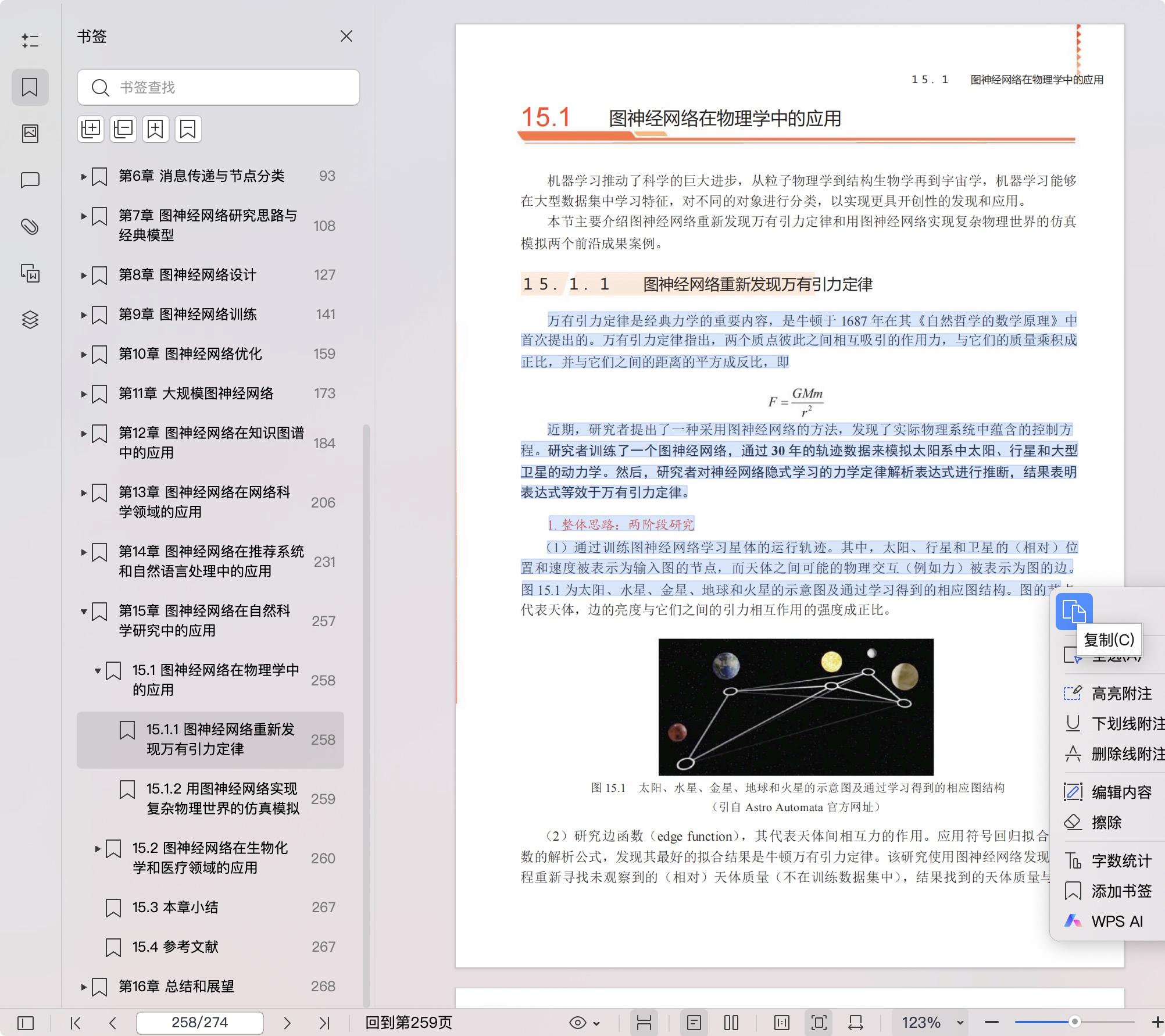
Task: Add a new bookmark with the plus icon
Action: pyautogui.click(x=155, y=128)
